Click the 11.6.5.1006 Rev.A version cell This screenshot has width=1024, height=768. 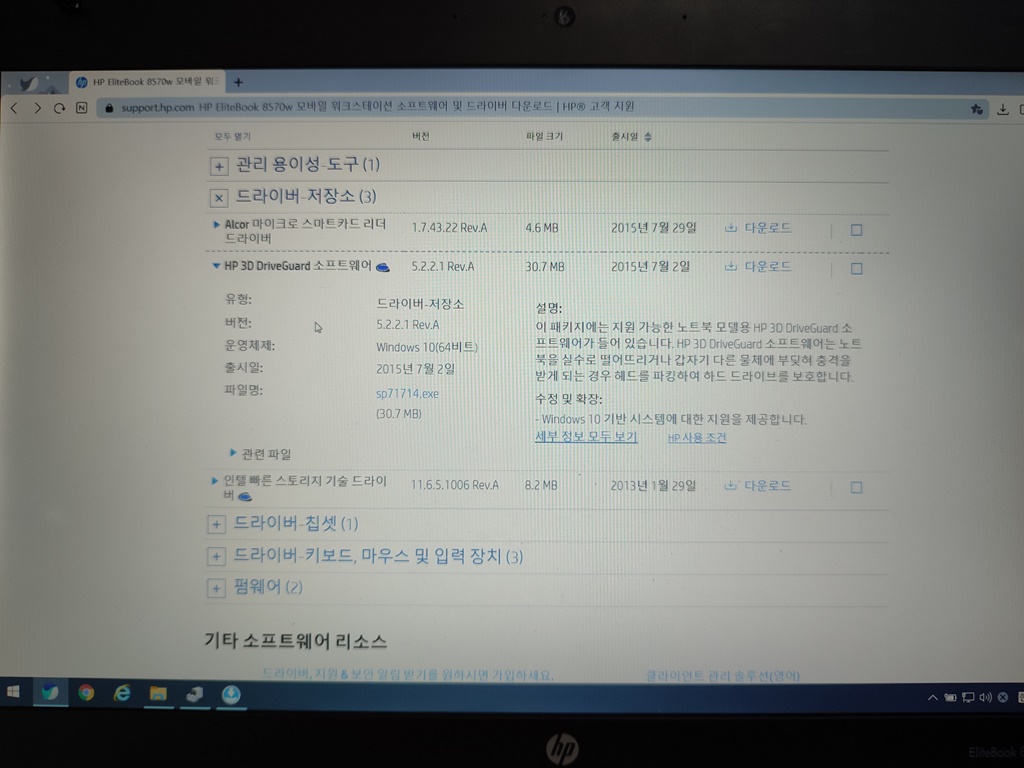[x=454, y=485]
